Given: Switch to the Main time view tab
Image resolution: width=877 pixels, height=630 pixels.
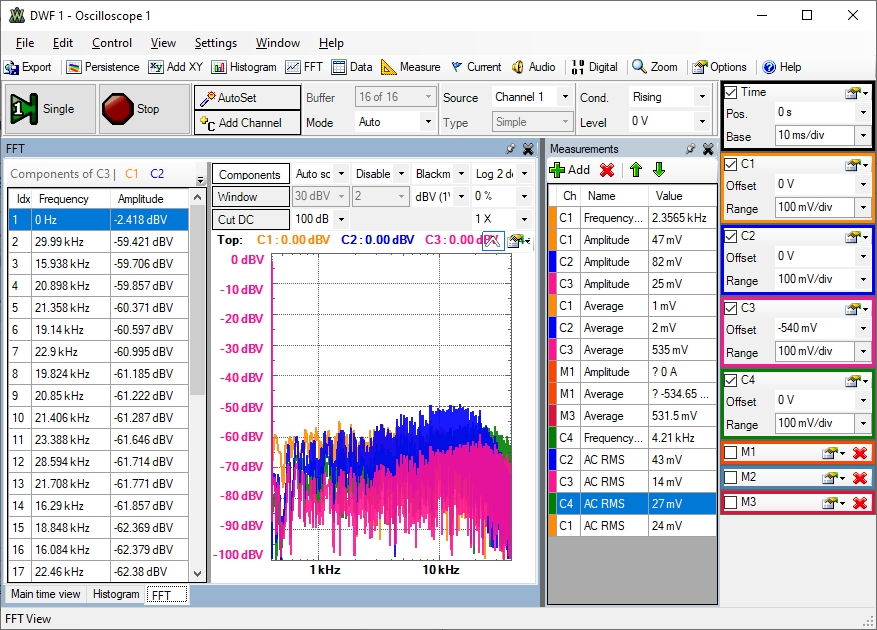Looking at the screenshot, I should (x=46, y=594).
